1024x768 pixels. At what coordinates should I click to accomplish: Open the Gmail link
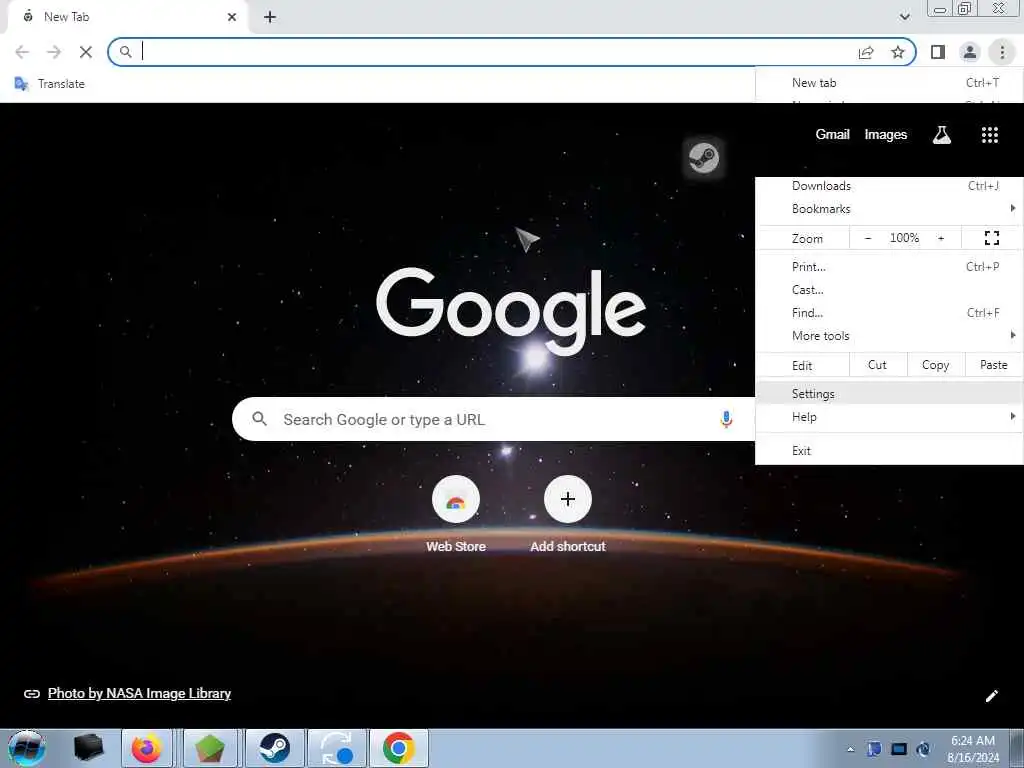[832, 134]
